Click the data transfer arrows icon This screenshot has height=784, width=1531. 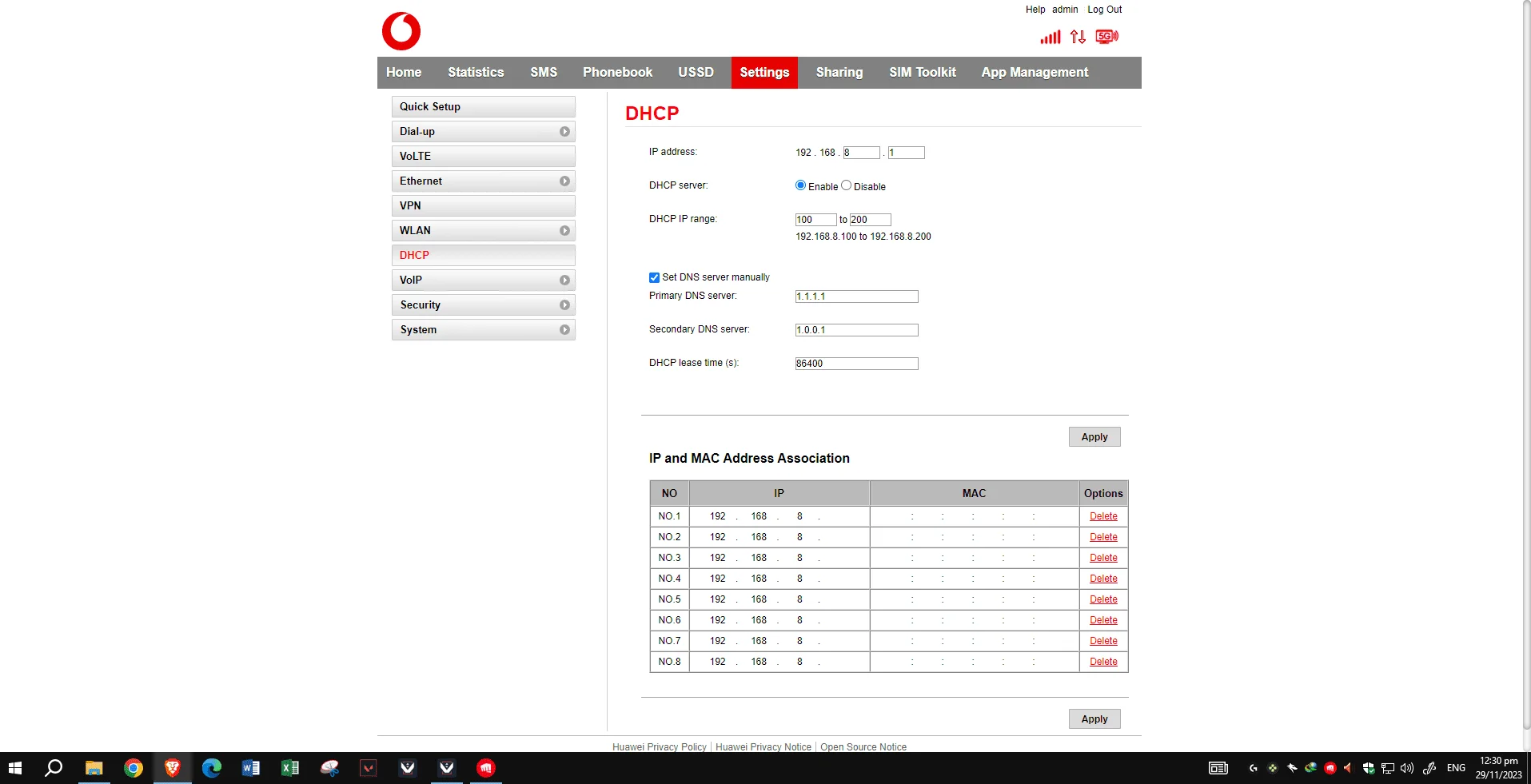click(x=1078, y=37)
